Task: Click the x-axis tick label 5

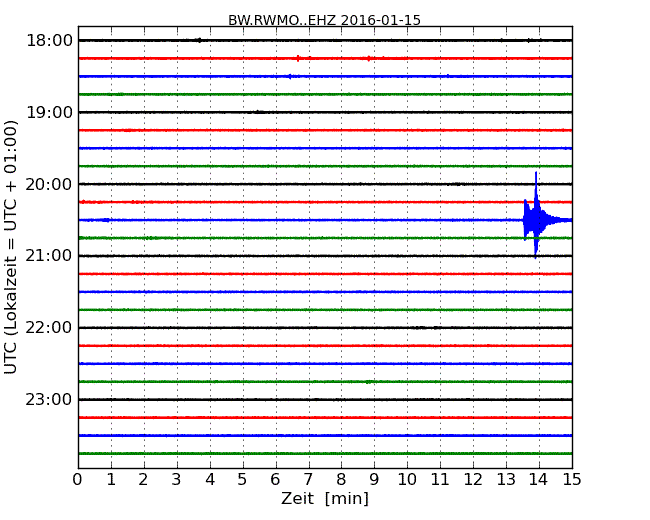Action: coord(243,480)
